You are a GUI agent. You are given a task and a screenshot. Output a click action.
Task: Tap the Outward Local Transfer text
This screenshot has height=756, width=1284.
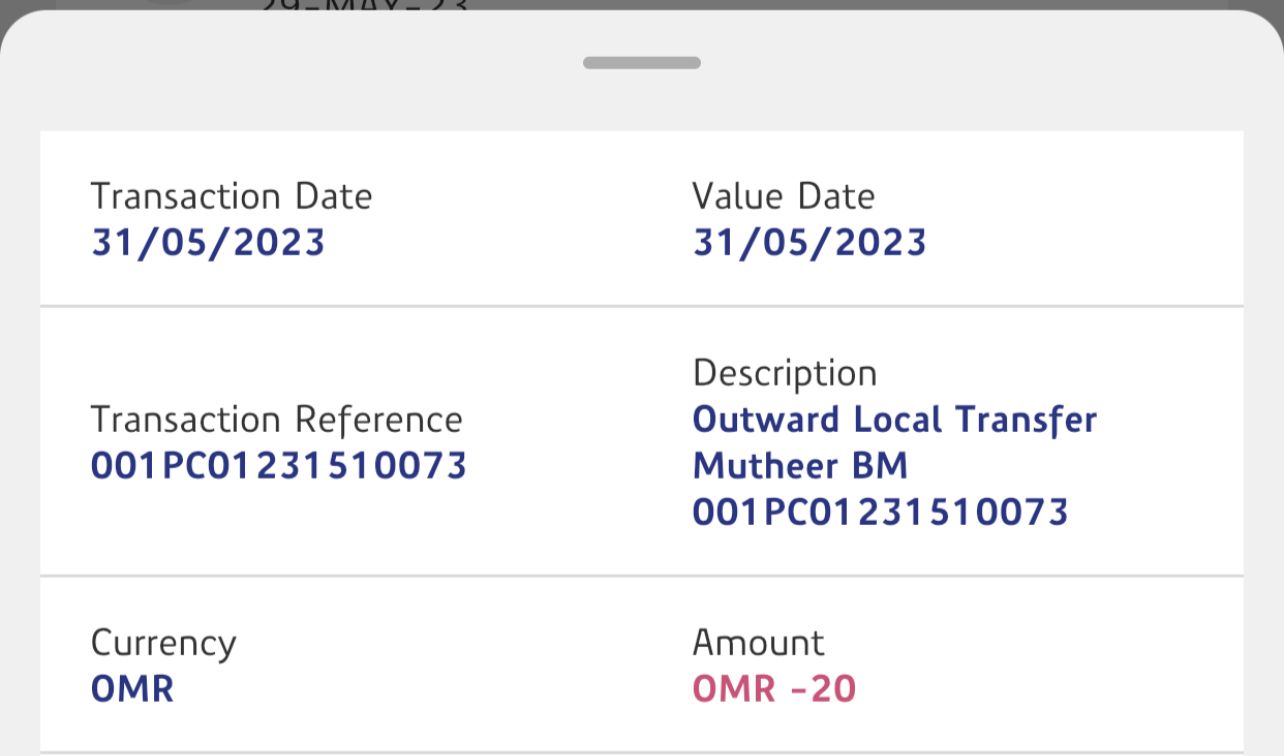click(894, 420)
